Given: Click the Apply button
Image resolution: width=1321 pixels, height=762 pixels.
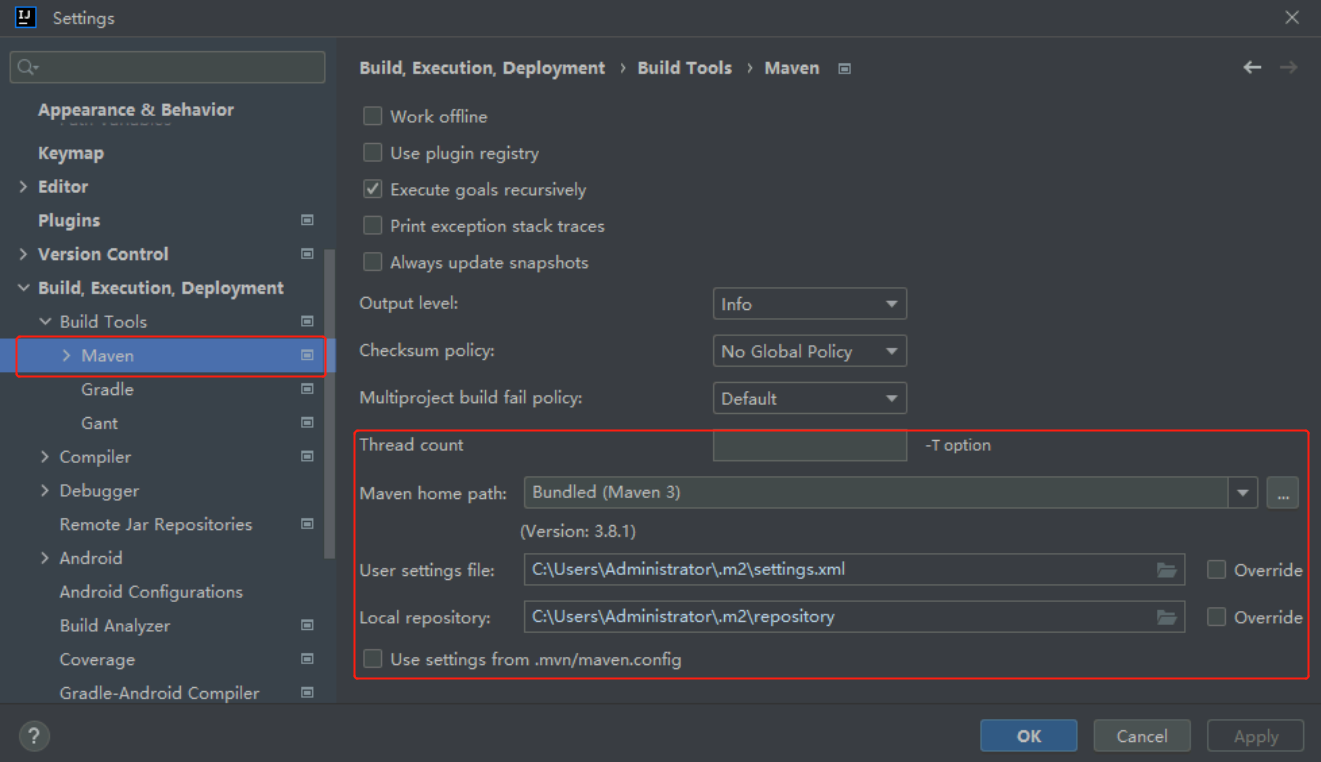Looking at the screenshot, I should click(1256, 736).
